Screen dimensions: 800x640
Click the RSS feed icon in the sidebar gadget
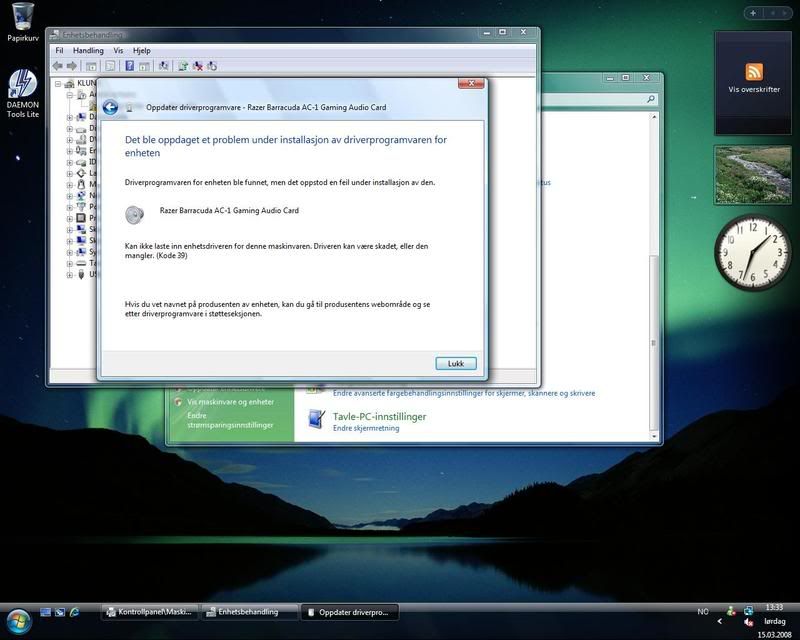click(754, 71)
